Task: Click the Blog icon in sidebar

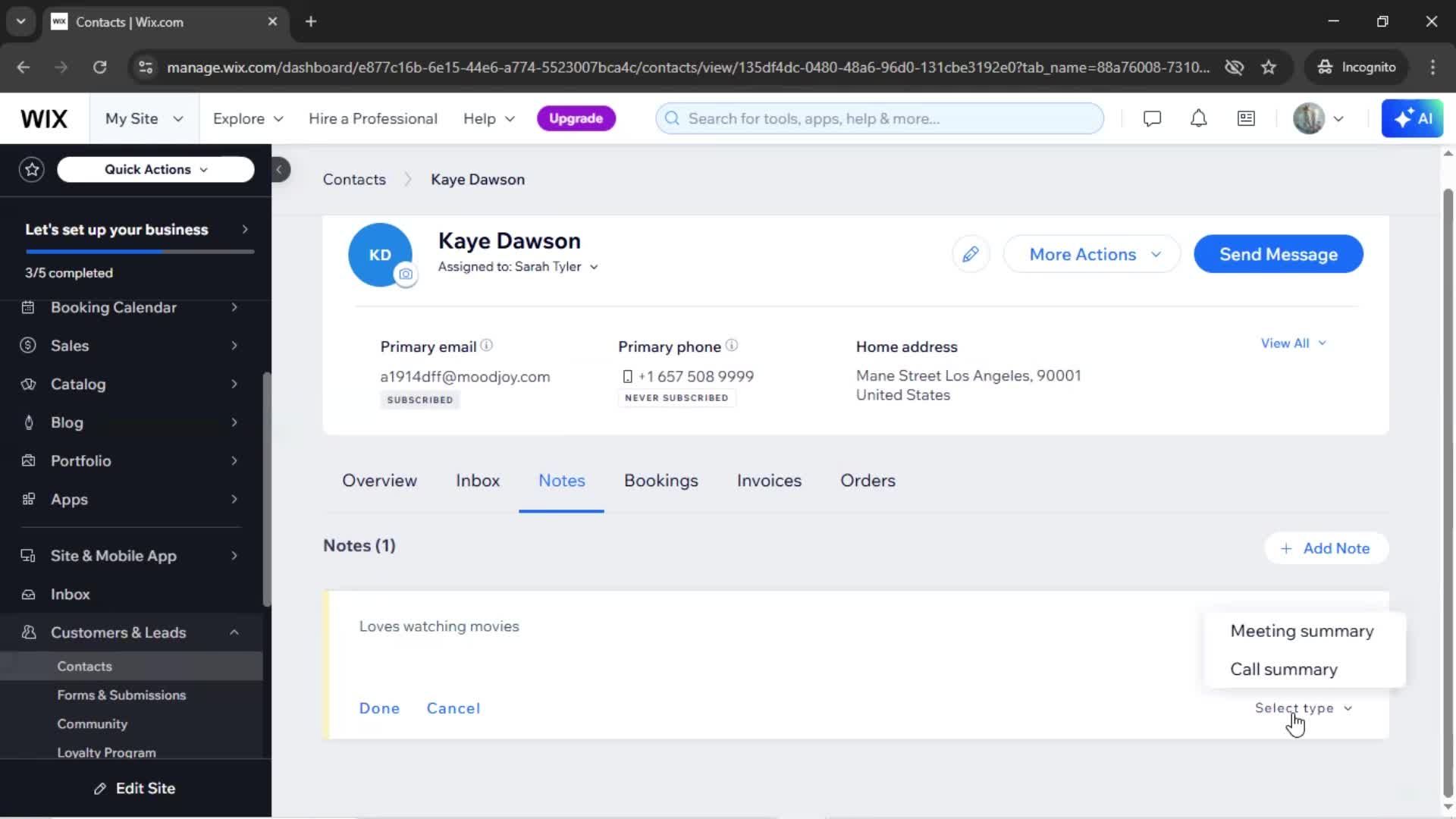Action: pyautogui.click(x=28, y=422)
